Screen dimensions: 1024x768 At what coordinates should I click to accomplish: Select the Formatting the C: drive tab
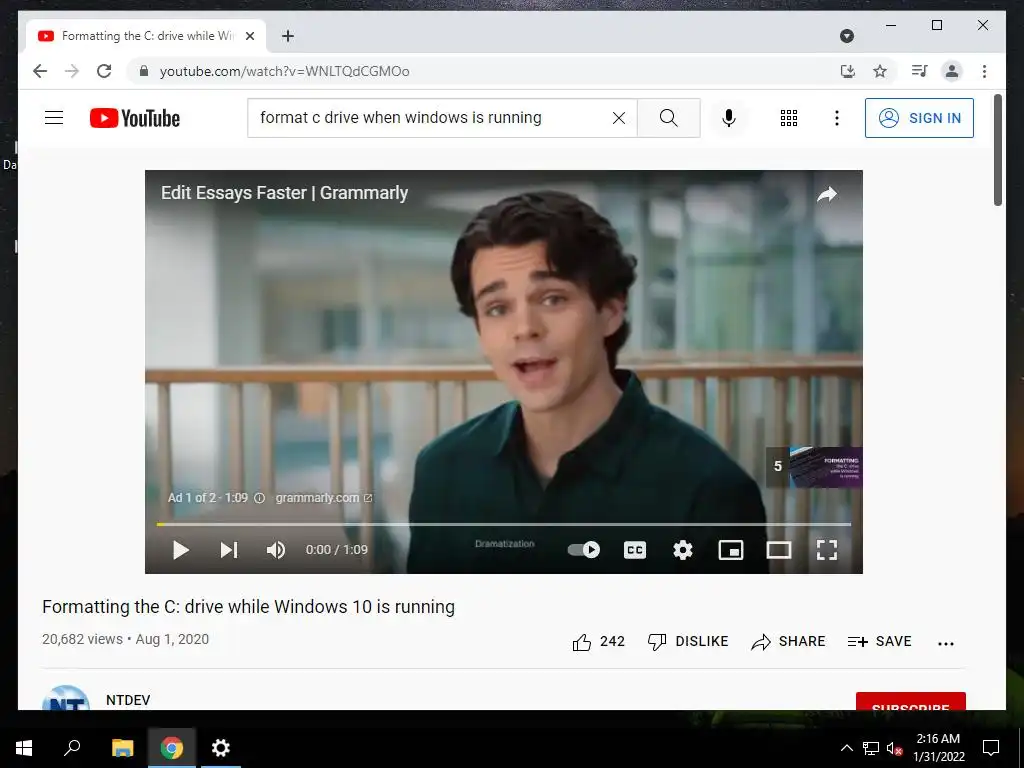(146, 36)
